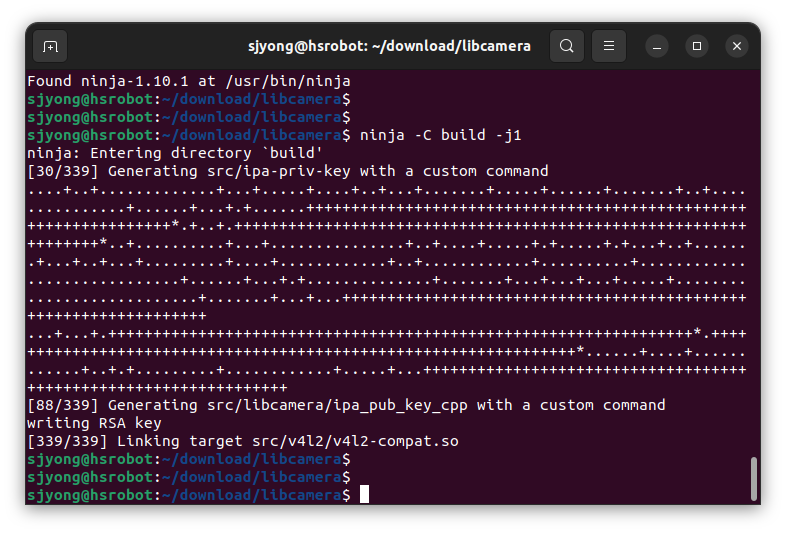Click the 'writing RSA key' line

pos(94,423)
